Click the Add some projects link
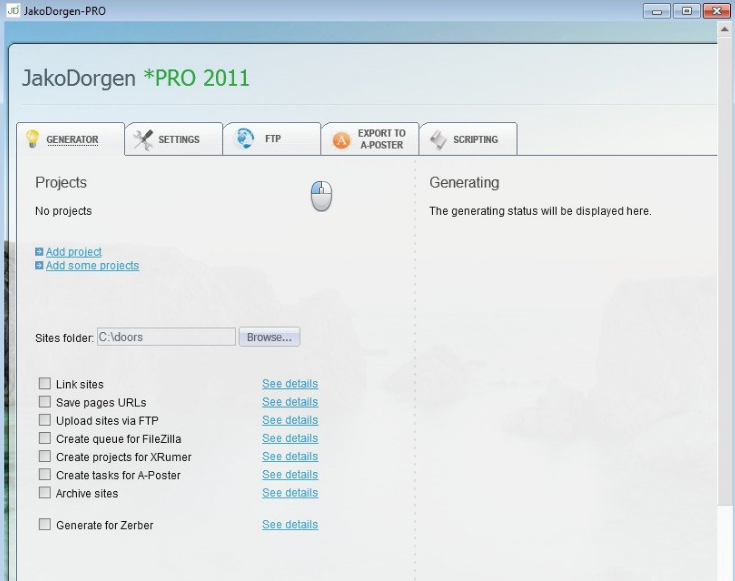The height and width of the screenshot is (581, 735). 92,265
